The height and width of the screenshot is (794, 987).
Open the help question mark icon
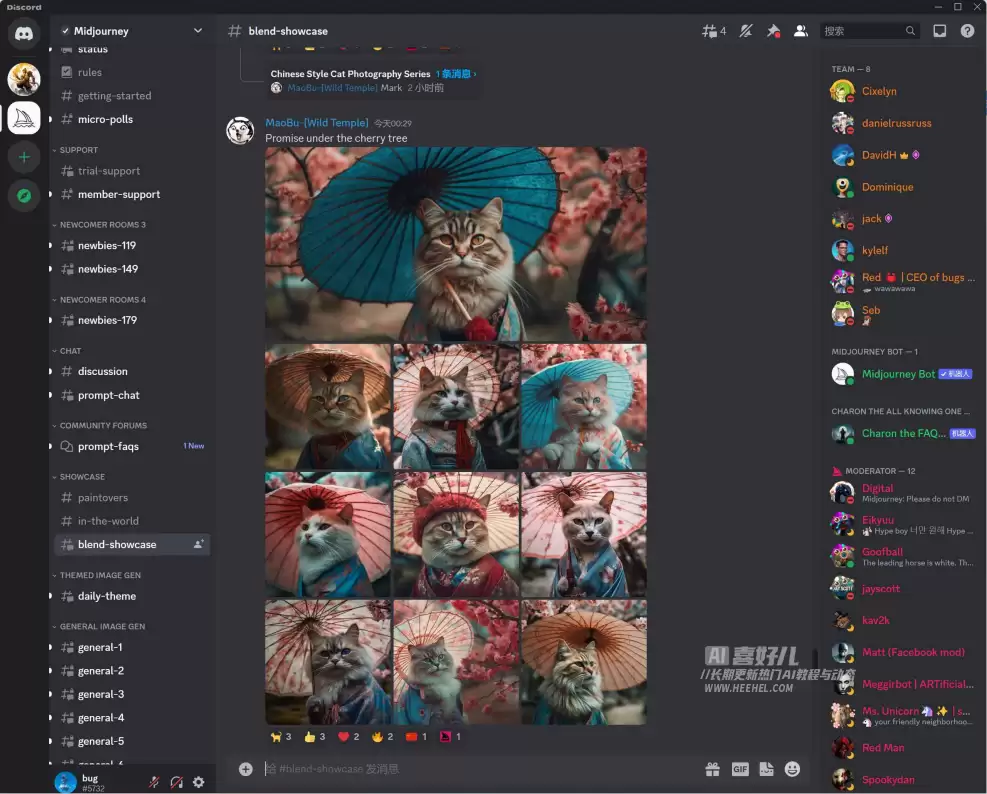967,31
